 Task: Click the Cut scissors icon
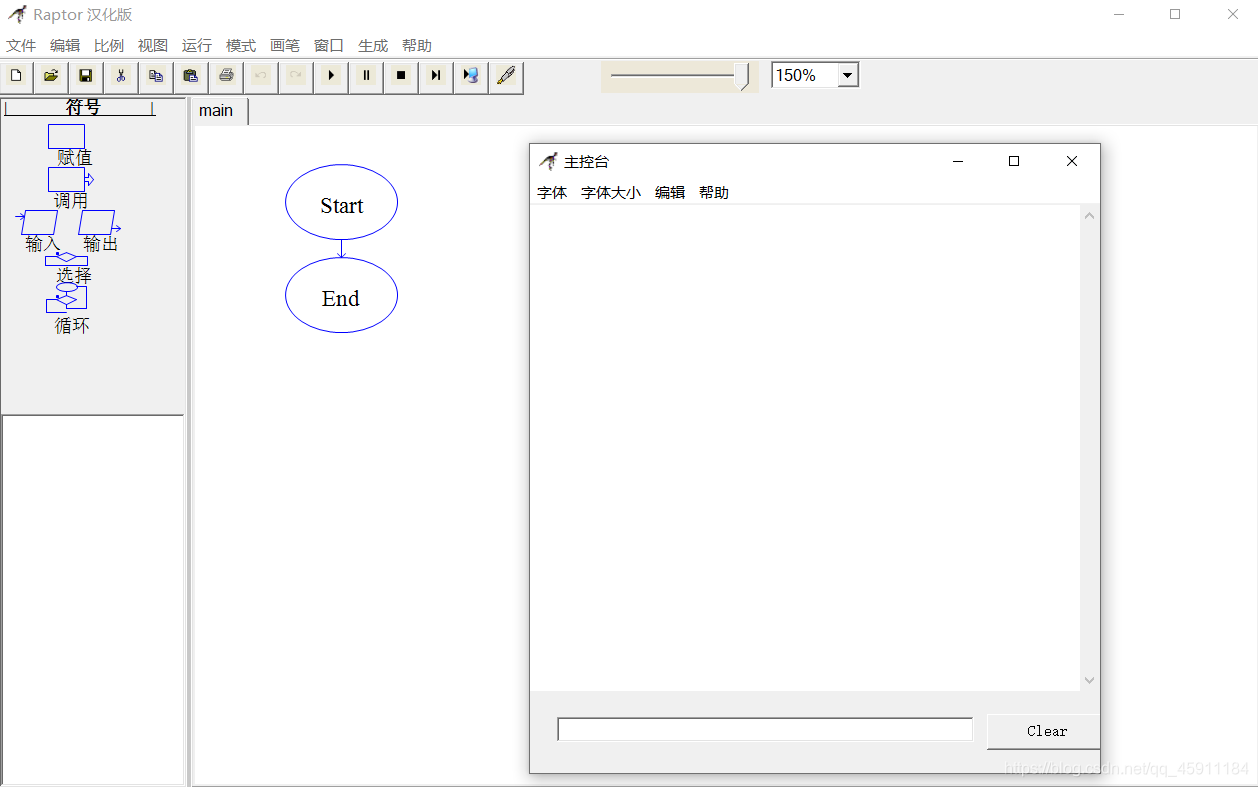[x=121, y=76]
